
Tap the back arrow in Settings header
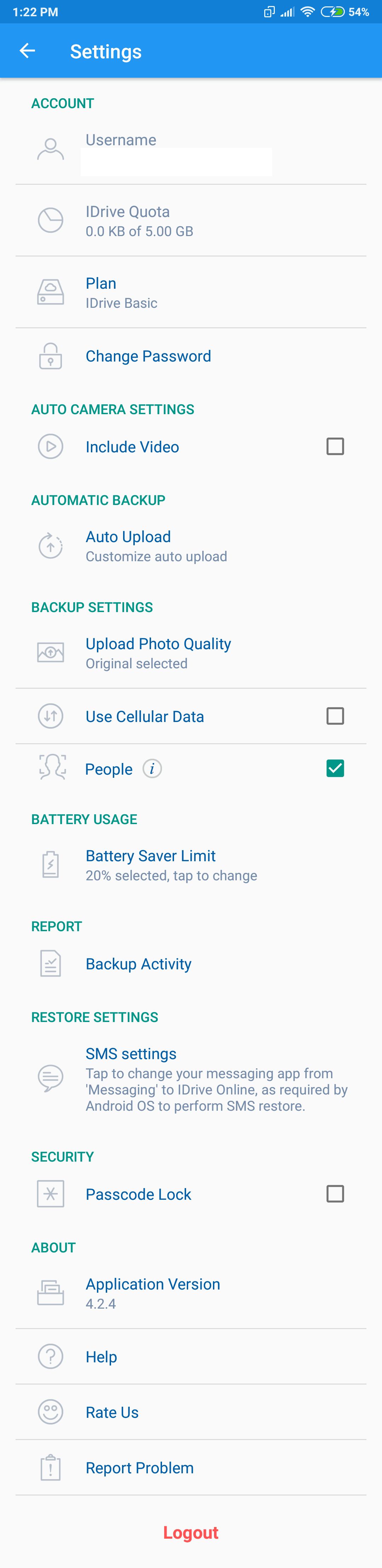click(28, 51)
